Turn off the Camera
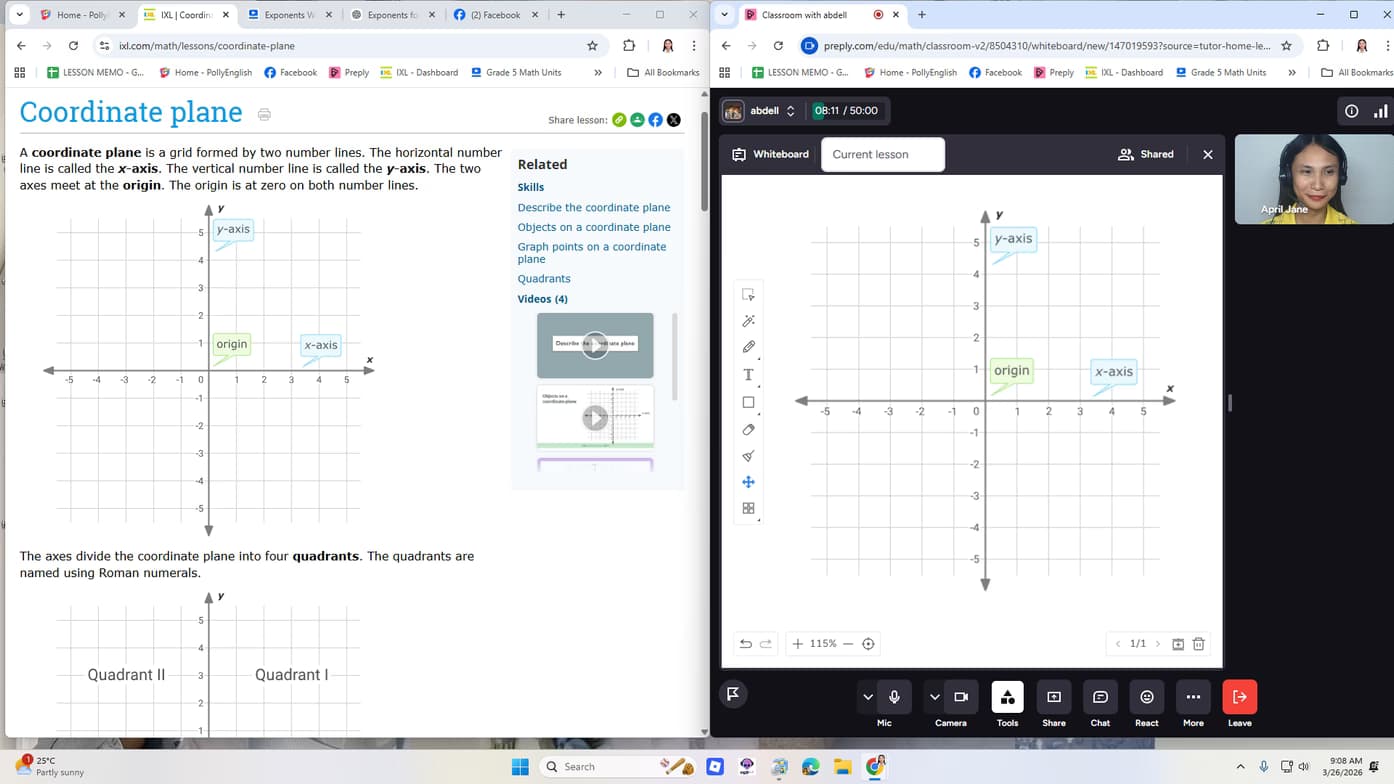The width and height of the screenshot is (1394, 784). (x=960, y=697)
